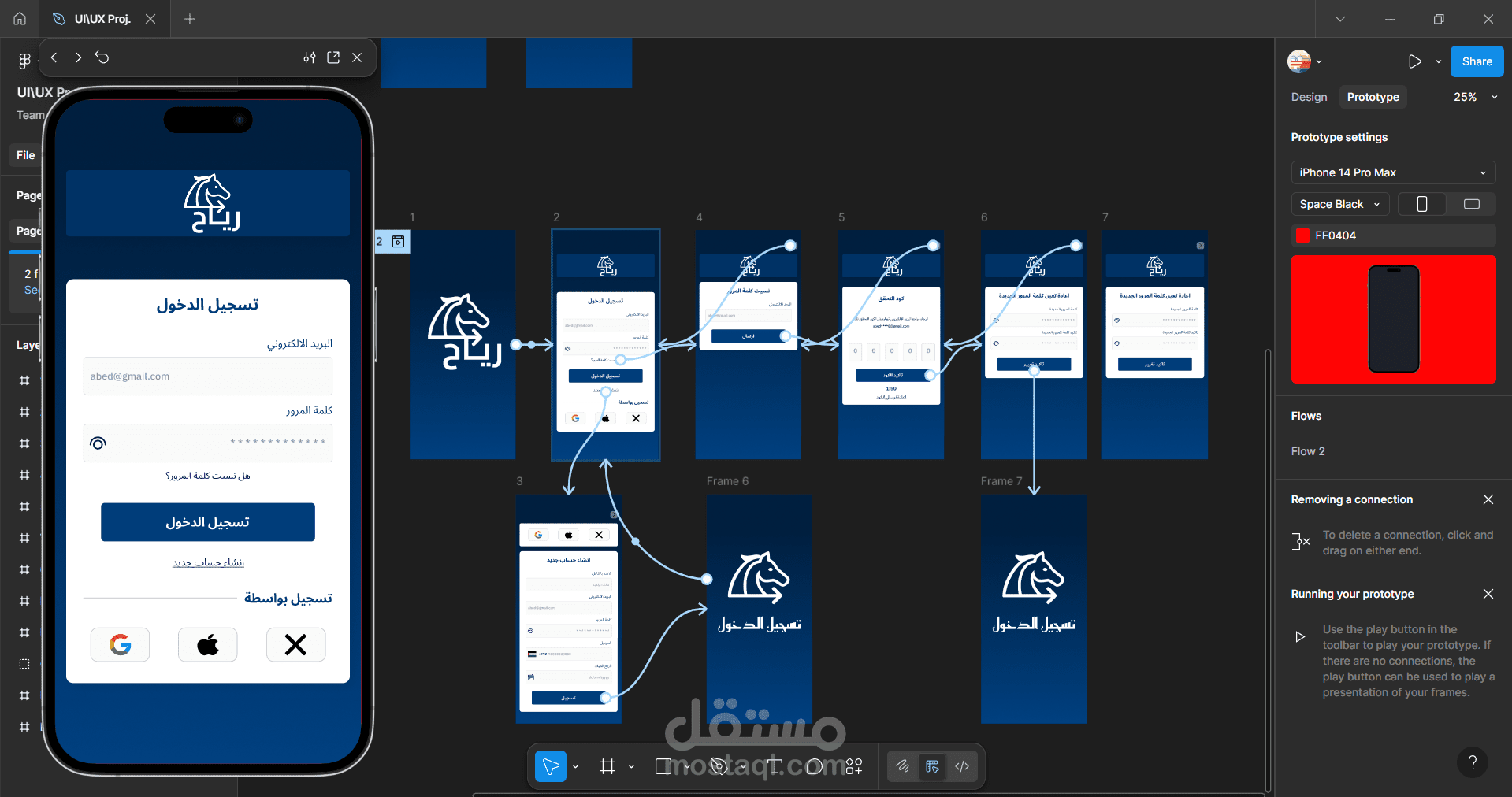Click the Apple sign-in icon in preview
The width and height of the screenshot is (1512, 797).
pyautogui.click(x=207, y=645)
